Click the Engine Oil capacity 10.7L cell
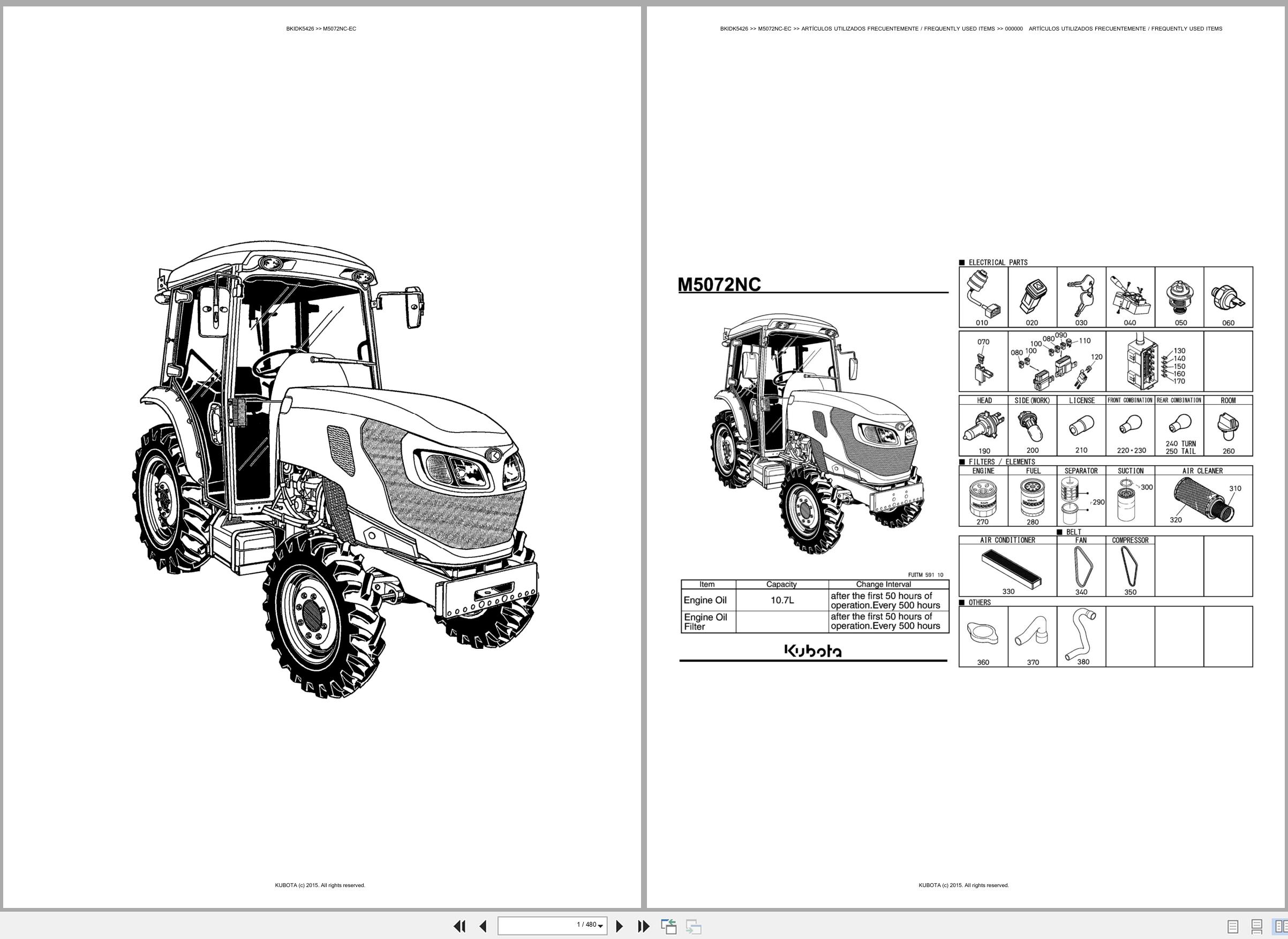The height and width of the screenshot is (939, 1288). pos(782,600)
